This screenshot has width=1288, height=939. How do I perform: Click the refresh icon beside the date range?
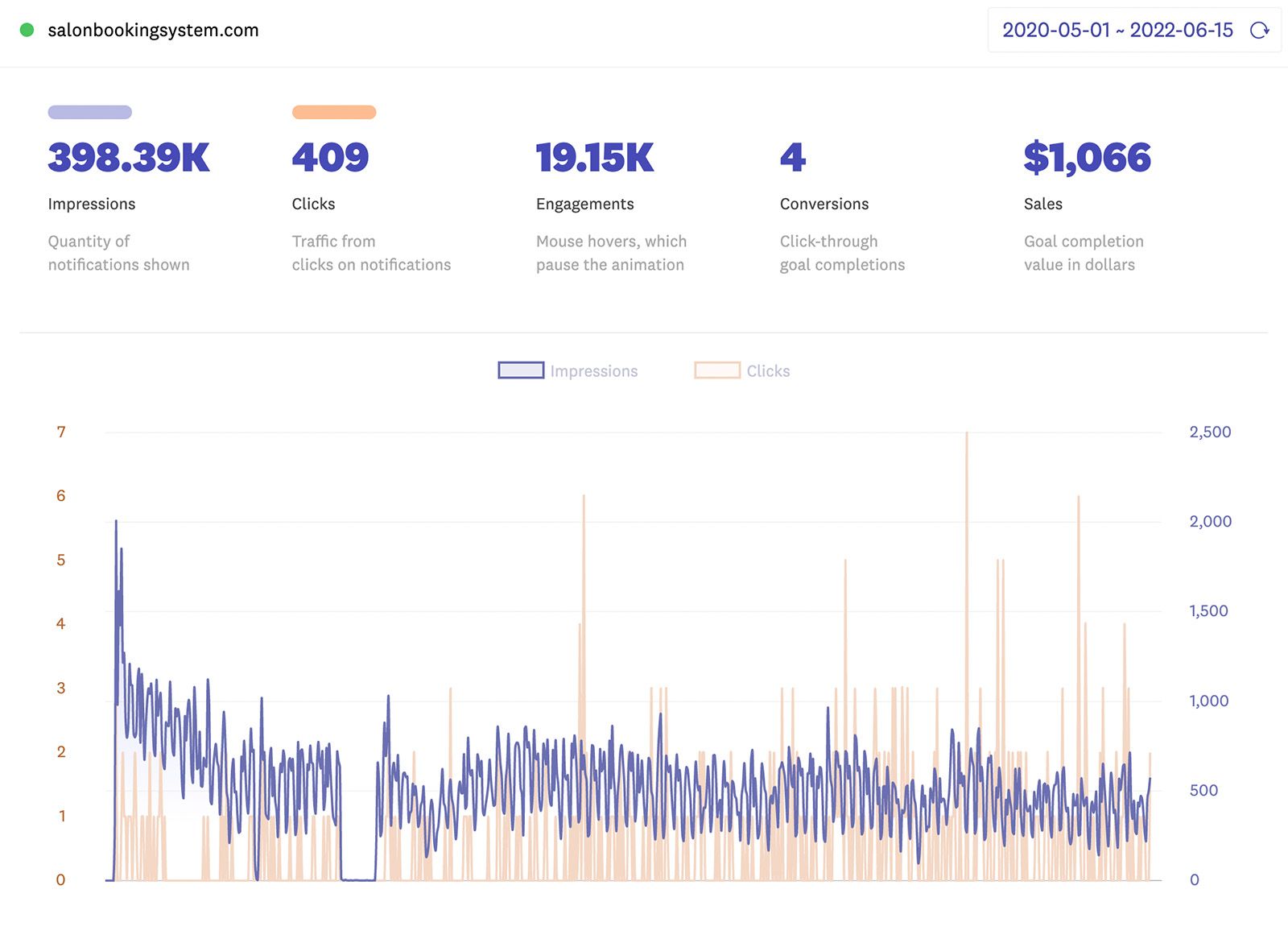click(x=1259, y=31)
